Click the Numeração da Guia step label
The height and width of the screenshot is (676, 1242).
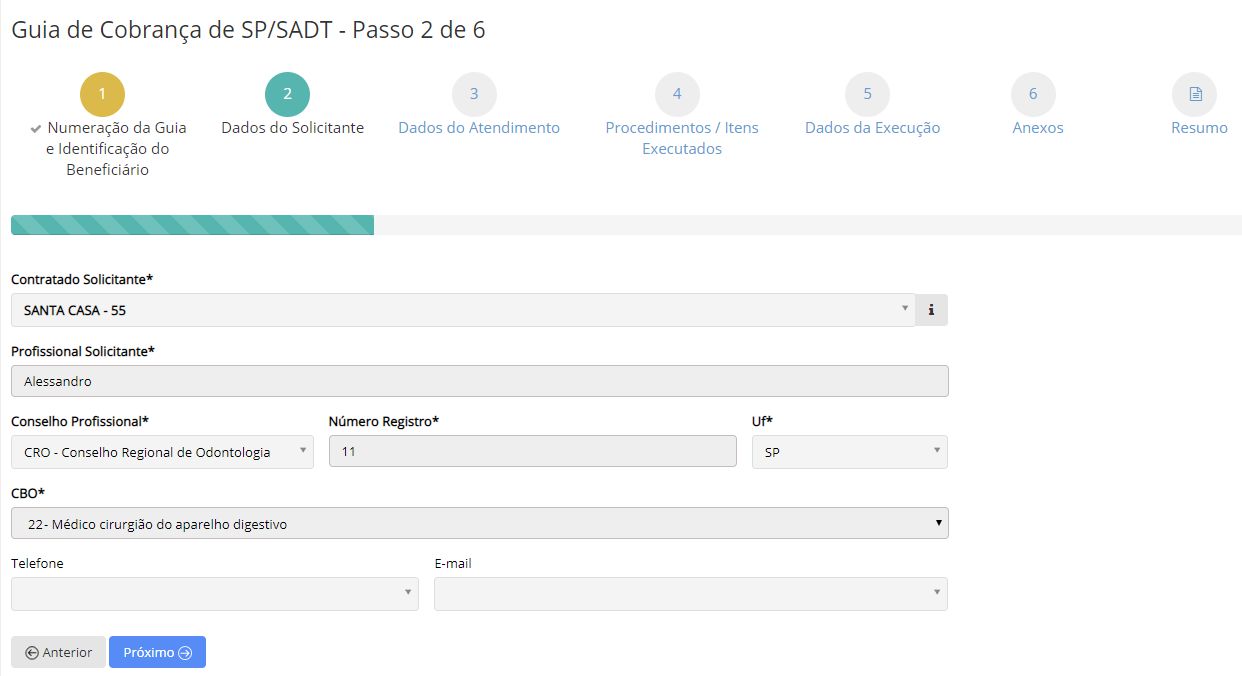[108, 149]
